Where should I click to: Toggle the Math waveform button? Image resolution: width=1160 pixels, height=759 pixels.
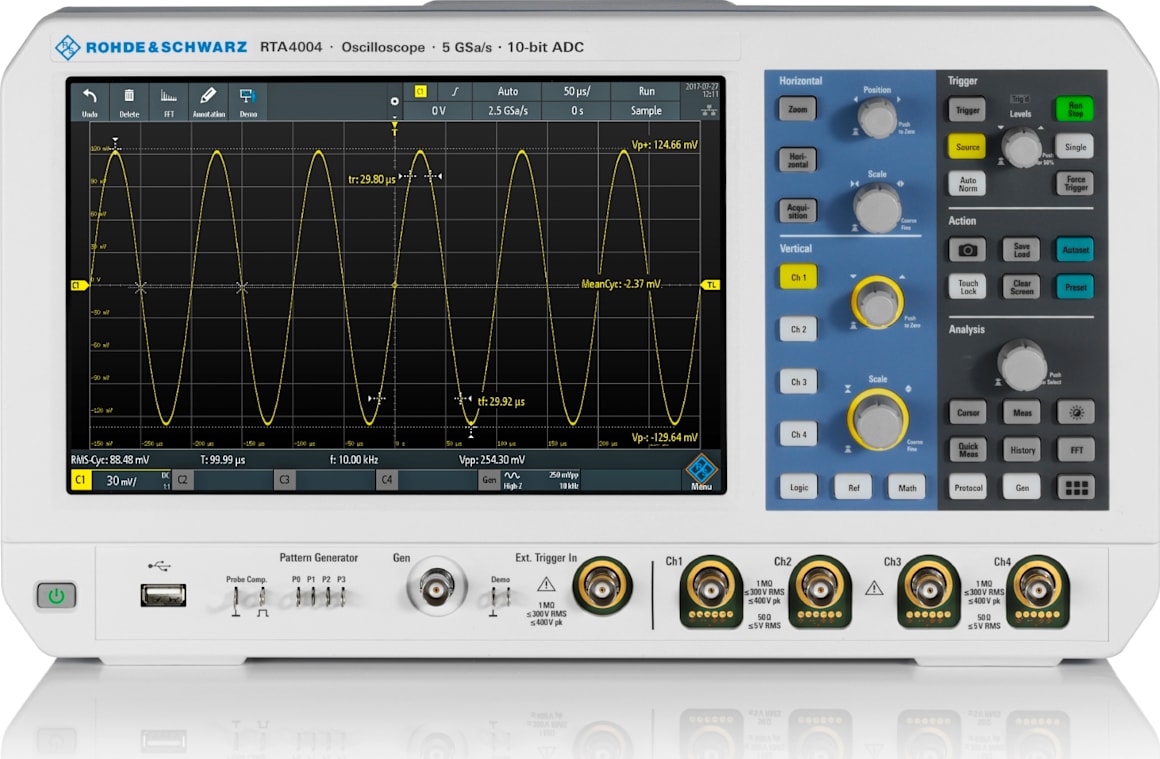907,488
